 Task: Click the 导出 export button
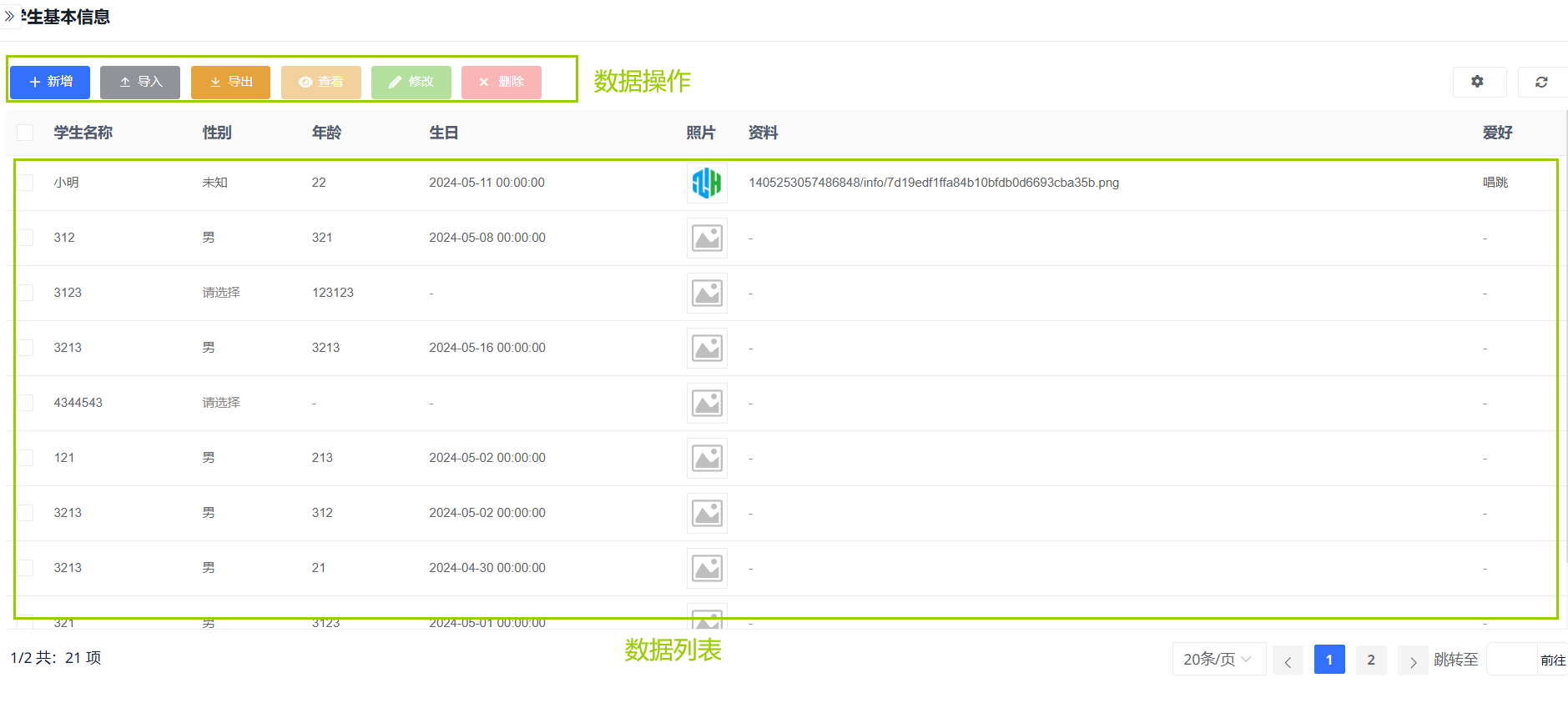pyautogui.click(x=230, y=82)
